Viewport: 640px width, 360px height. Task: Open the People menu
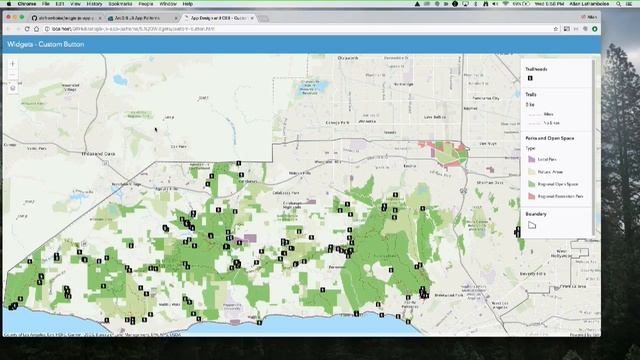[x=146, y=4]
